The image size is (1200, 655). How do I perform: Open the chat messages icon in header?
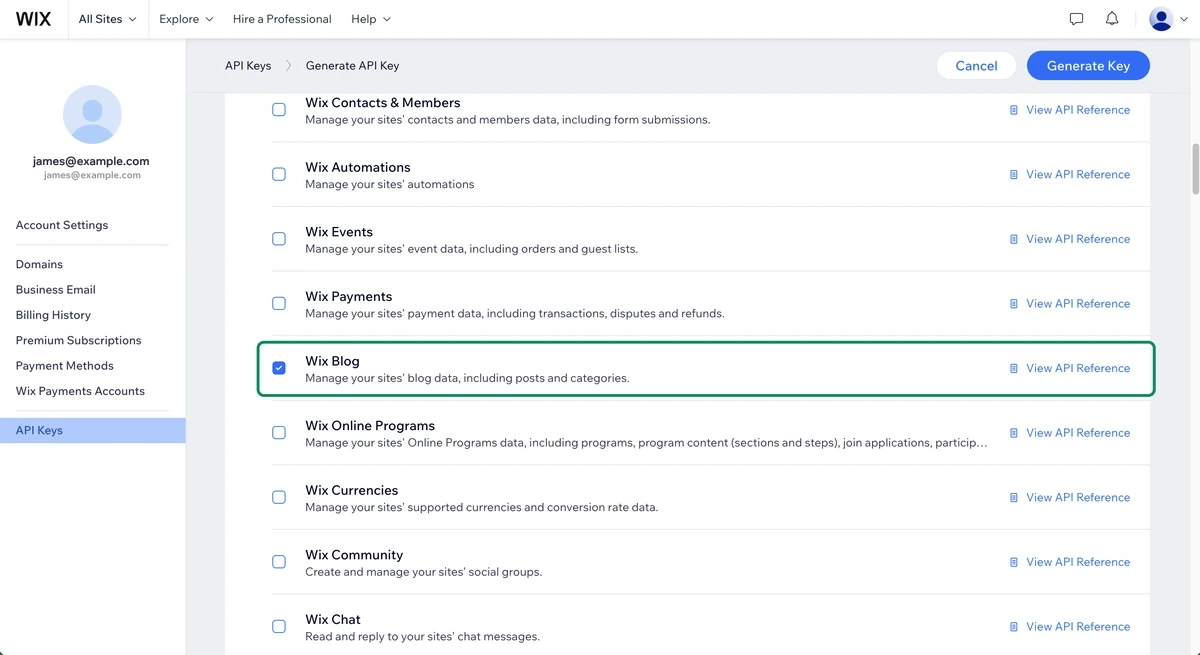pyautogui.click(x=1076, y=19)
